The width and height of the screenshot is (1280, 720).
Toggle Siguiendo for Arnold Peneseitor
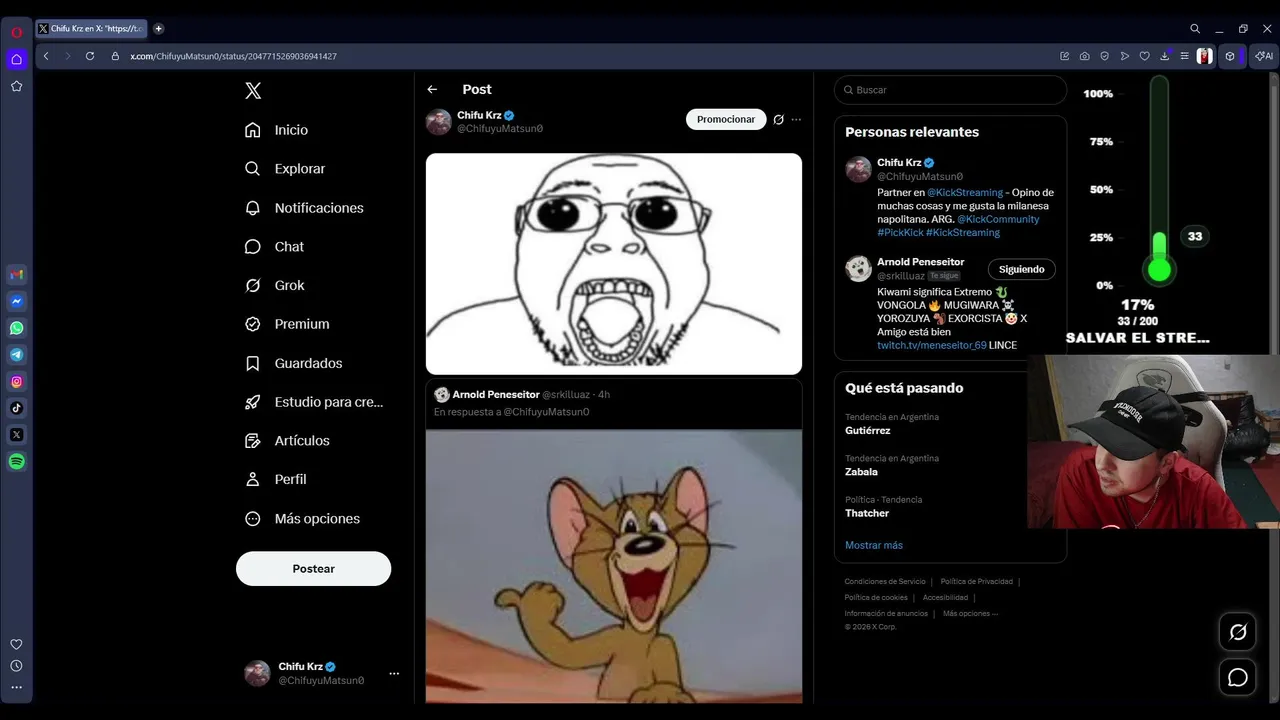1021,269
